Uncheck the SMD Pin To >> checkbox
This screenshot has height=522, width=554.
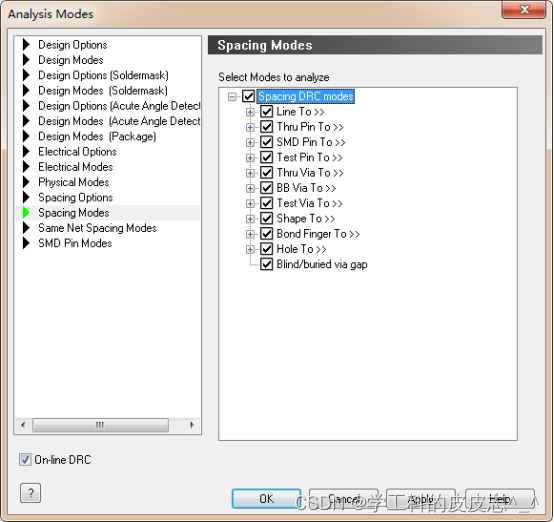[266, 142]
